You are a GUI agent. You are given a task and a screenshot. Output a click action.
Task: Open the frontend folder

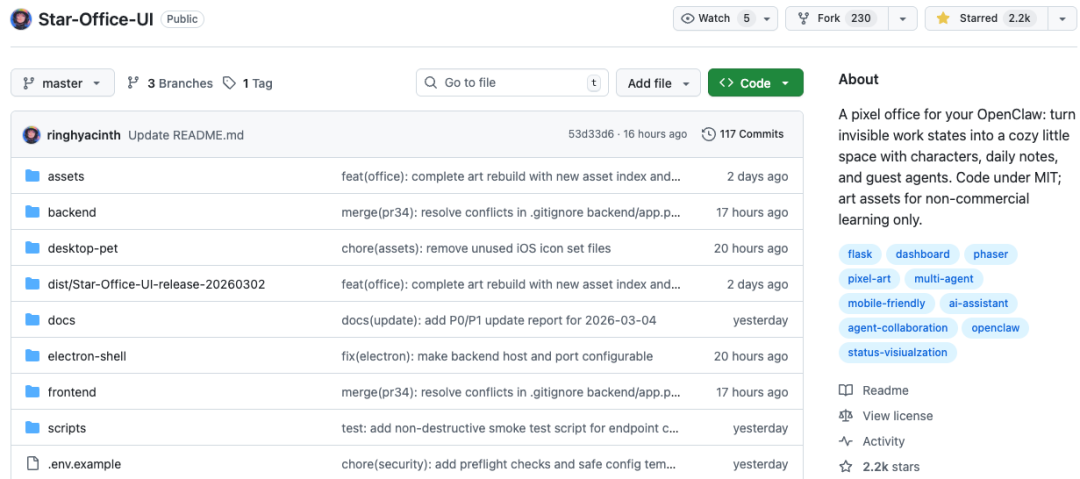(x=72, y=392)
